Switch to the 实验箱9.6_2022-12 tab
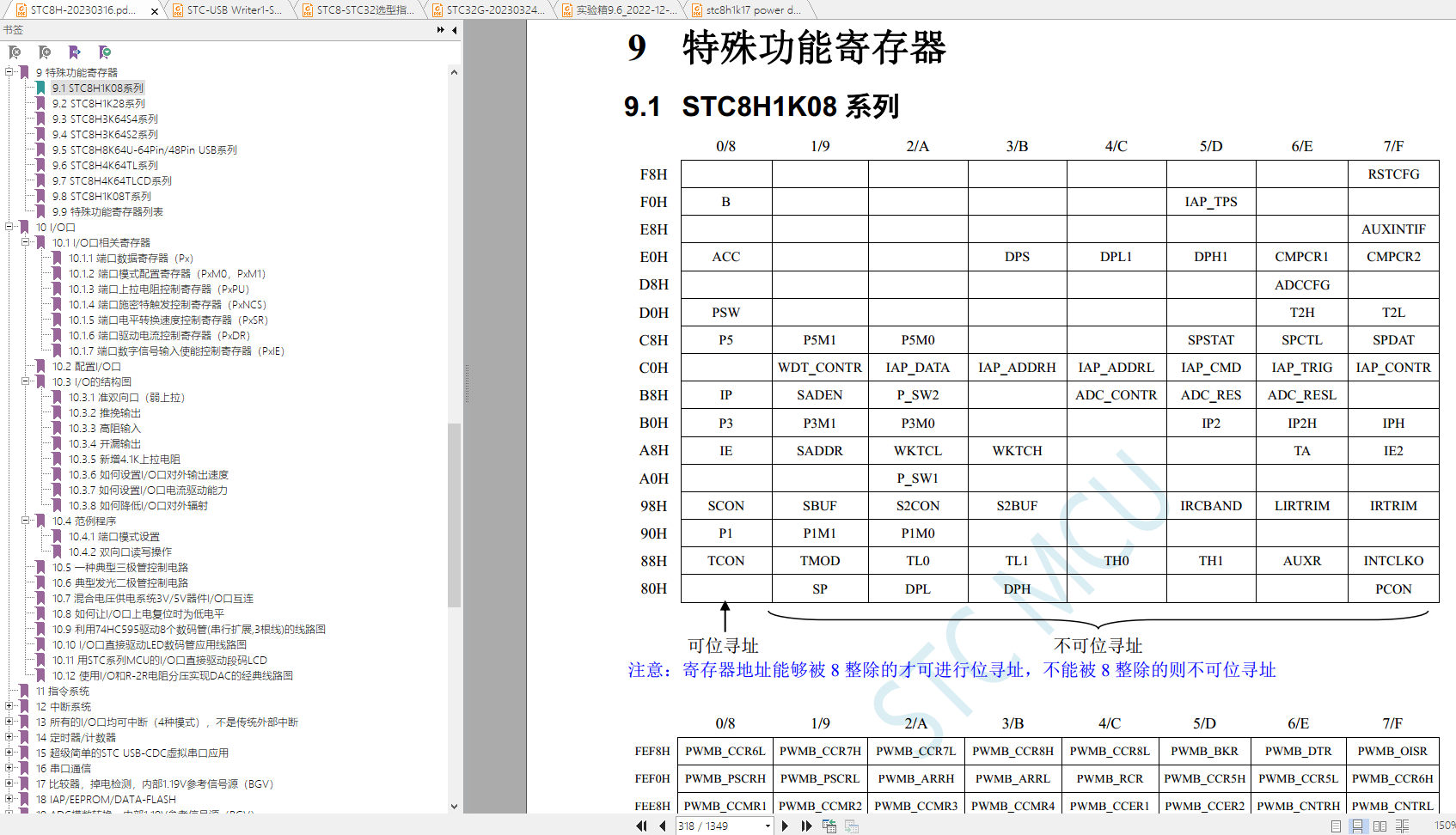The image size is (1456, 835). 625,10
